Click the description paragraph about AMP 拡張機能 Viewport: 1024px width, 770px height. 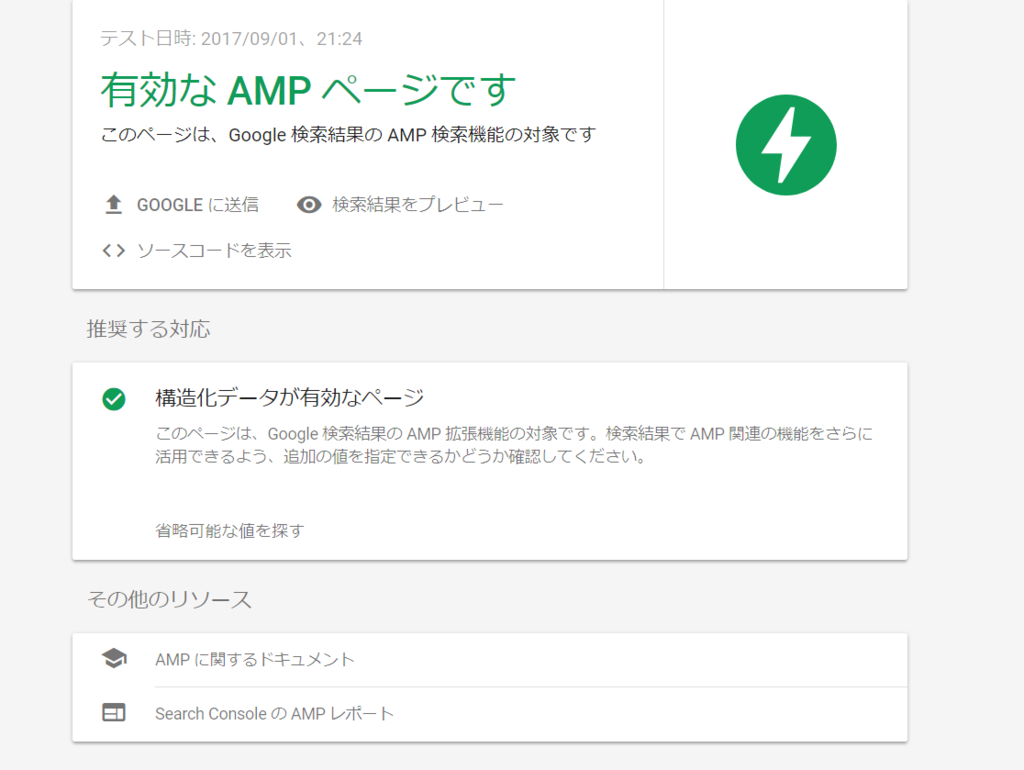[514, 445]
